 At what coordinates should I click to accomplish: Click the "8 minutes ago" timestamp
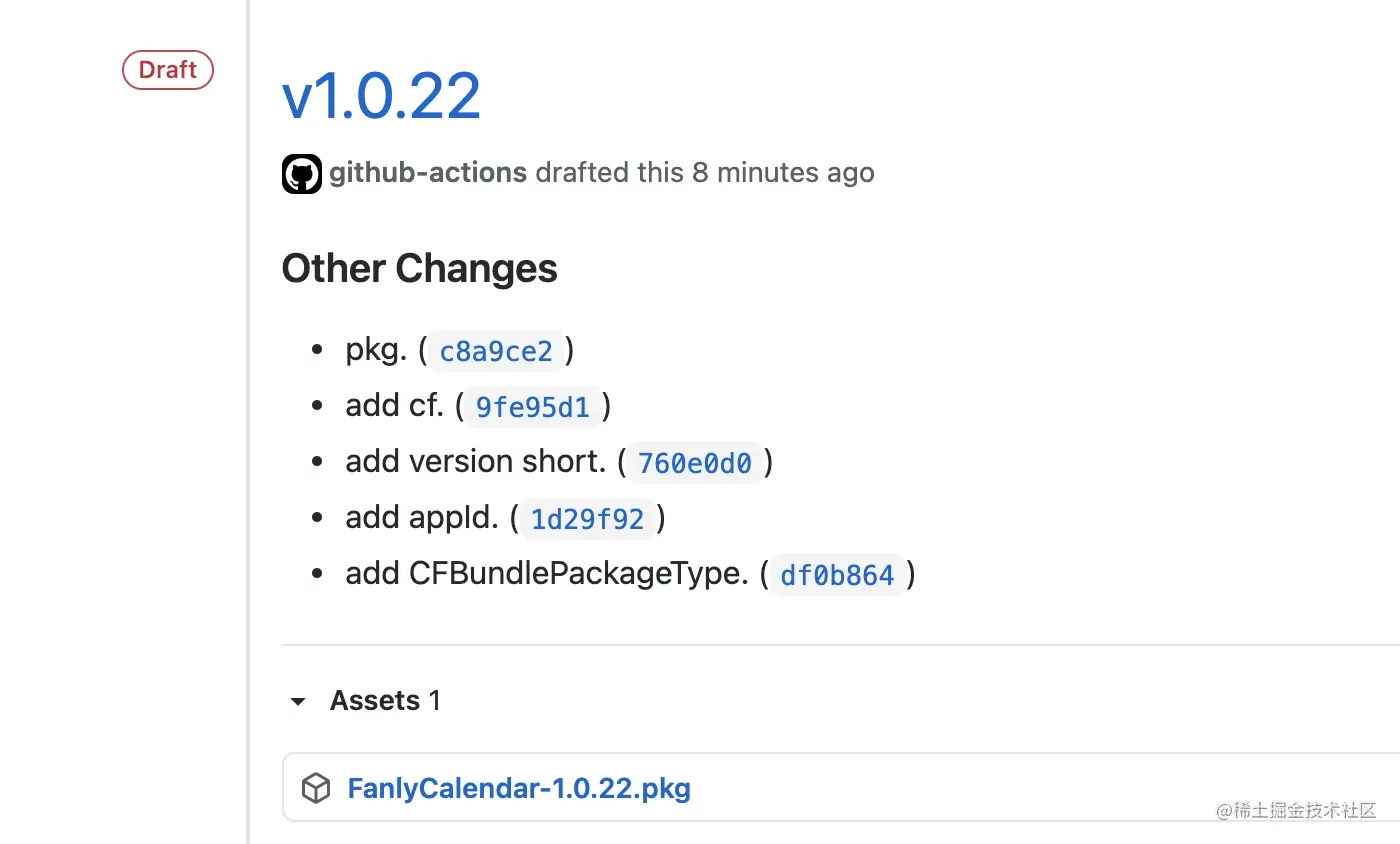click(x=783, y=173)
